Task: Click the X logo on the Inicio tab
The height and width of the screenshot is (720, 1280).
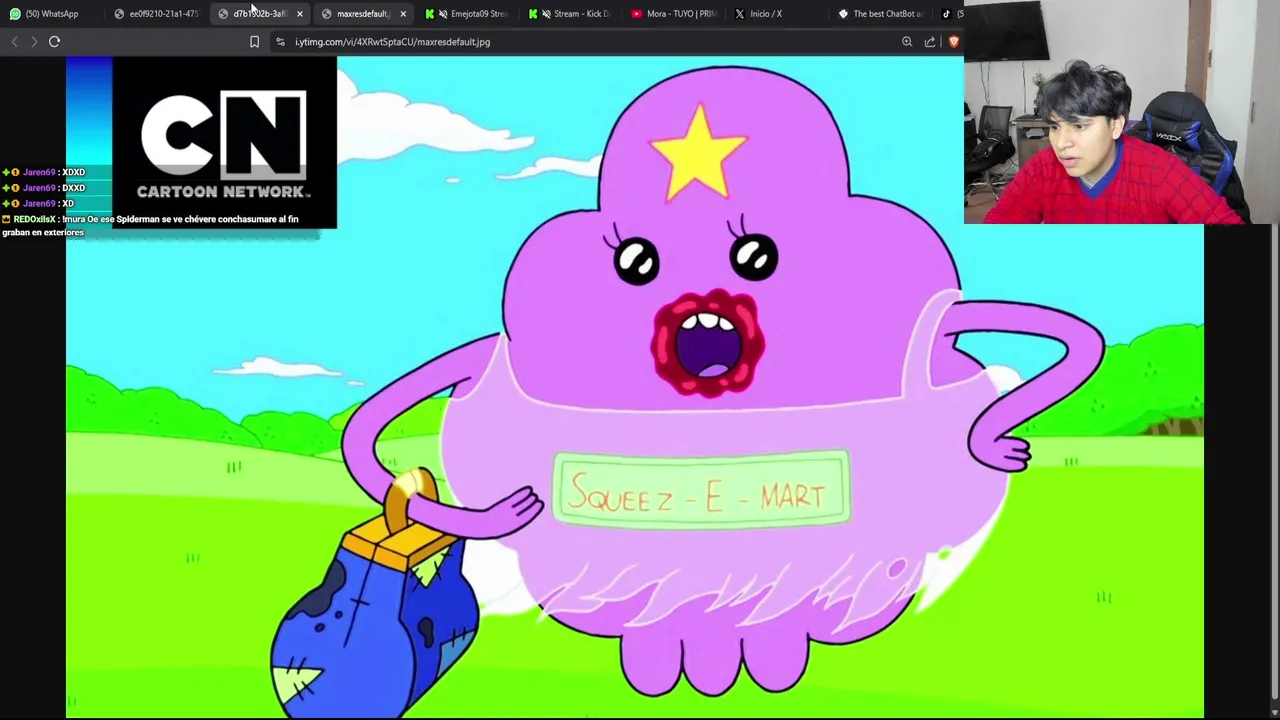Action: (740, 14)
